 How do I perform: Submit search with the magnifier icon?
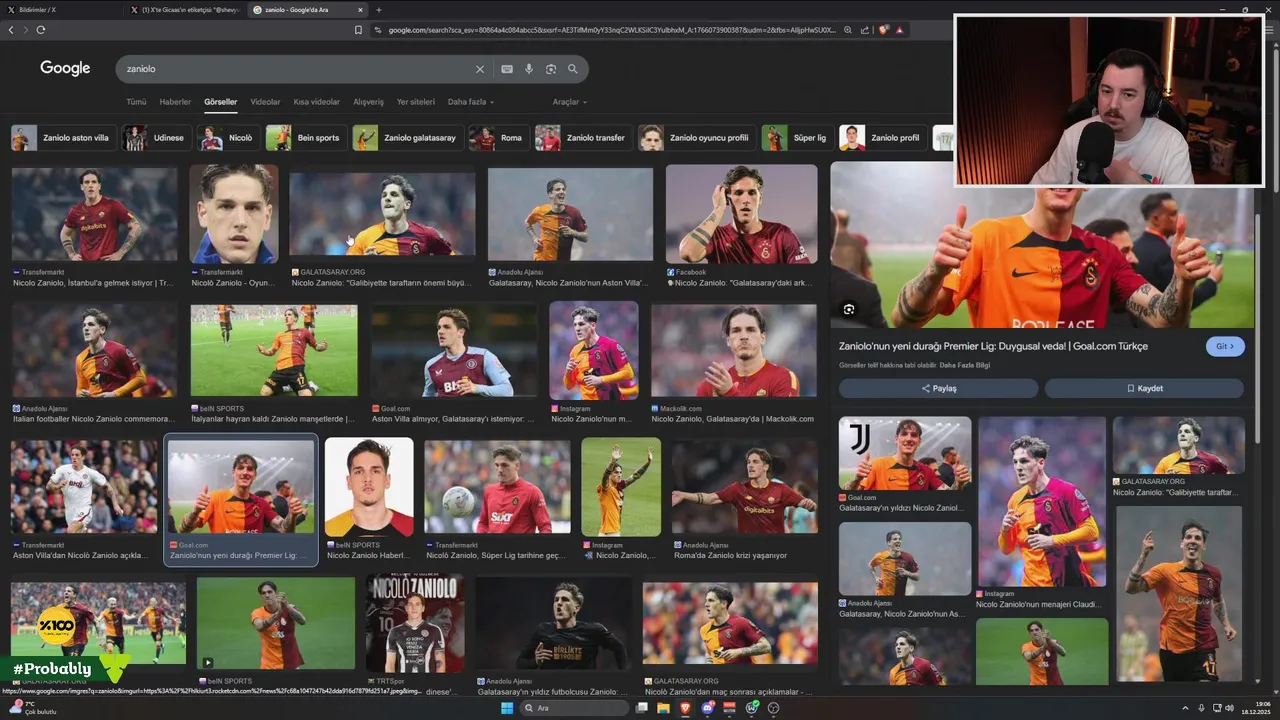point(573,69)
